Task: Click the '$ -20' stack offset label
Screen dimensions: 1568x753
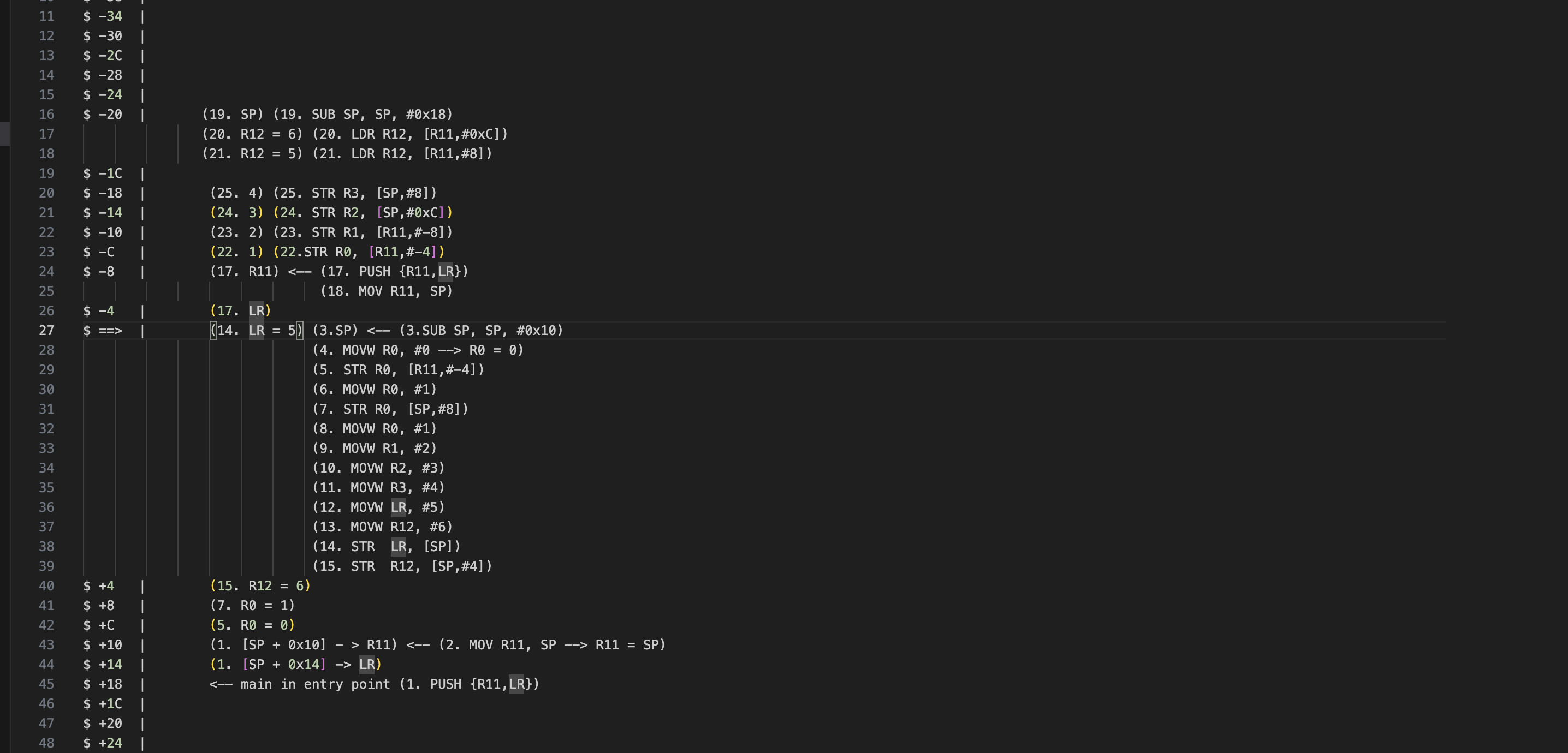Action: (x=103, y=115)
